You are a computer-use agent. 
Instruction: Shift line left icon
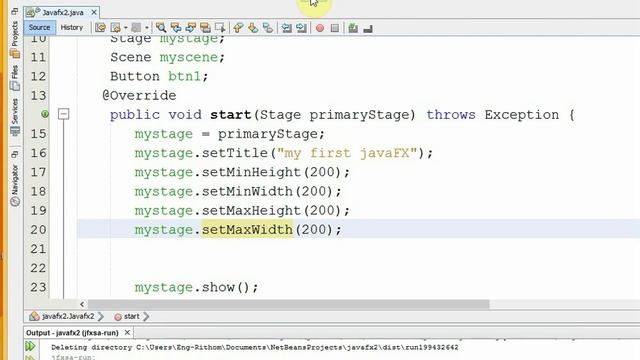[x=287, y=28]
